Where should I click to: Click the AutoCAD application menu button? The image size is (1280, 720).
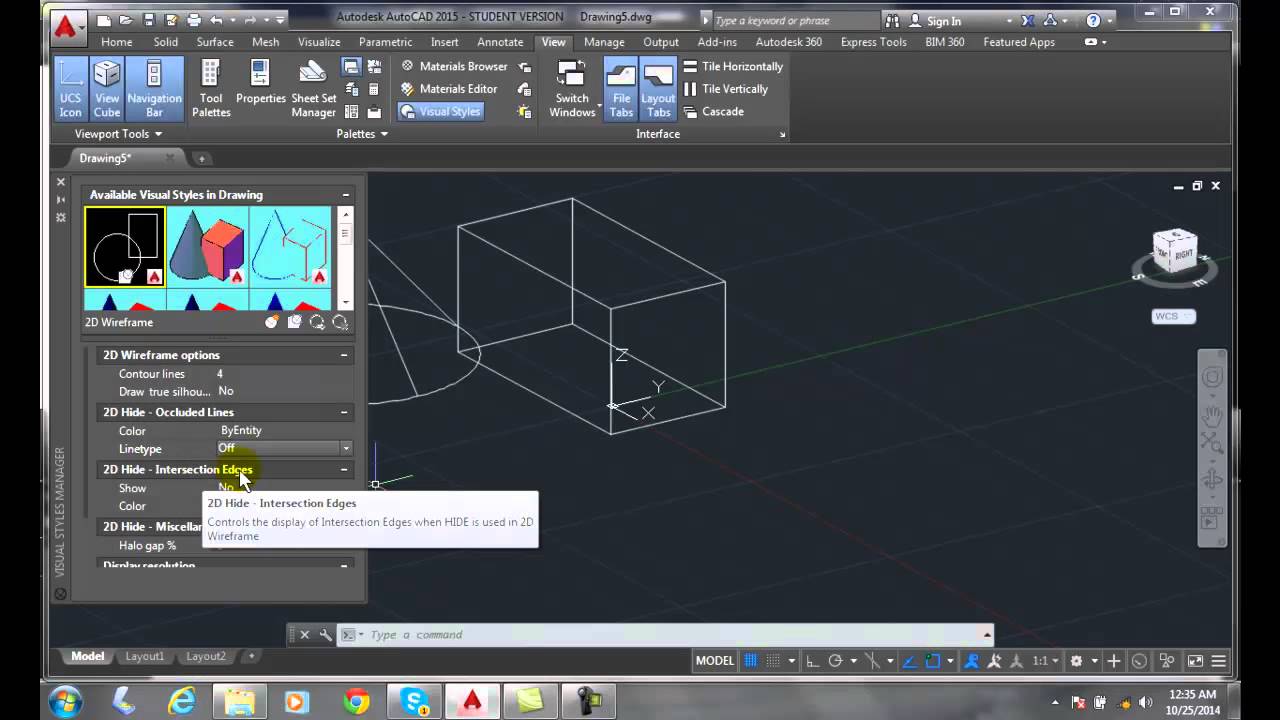[x=68, y=27]
